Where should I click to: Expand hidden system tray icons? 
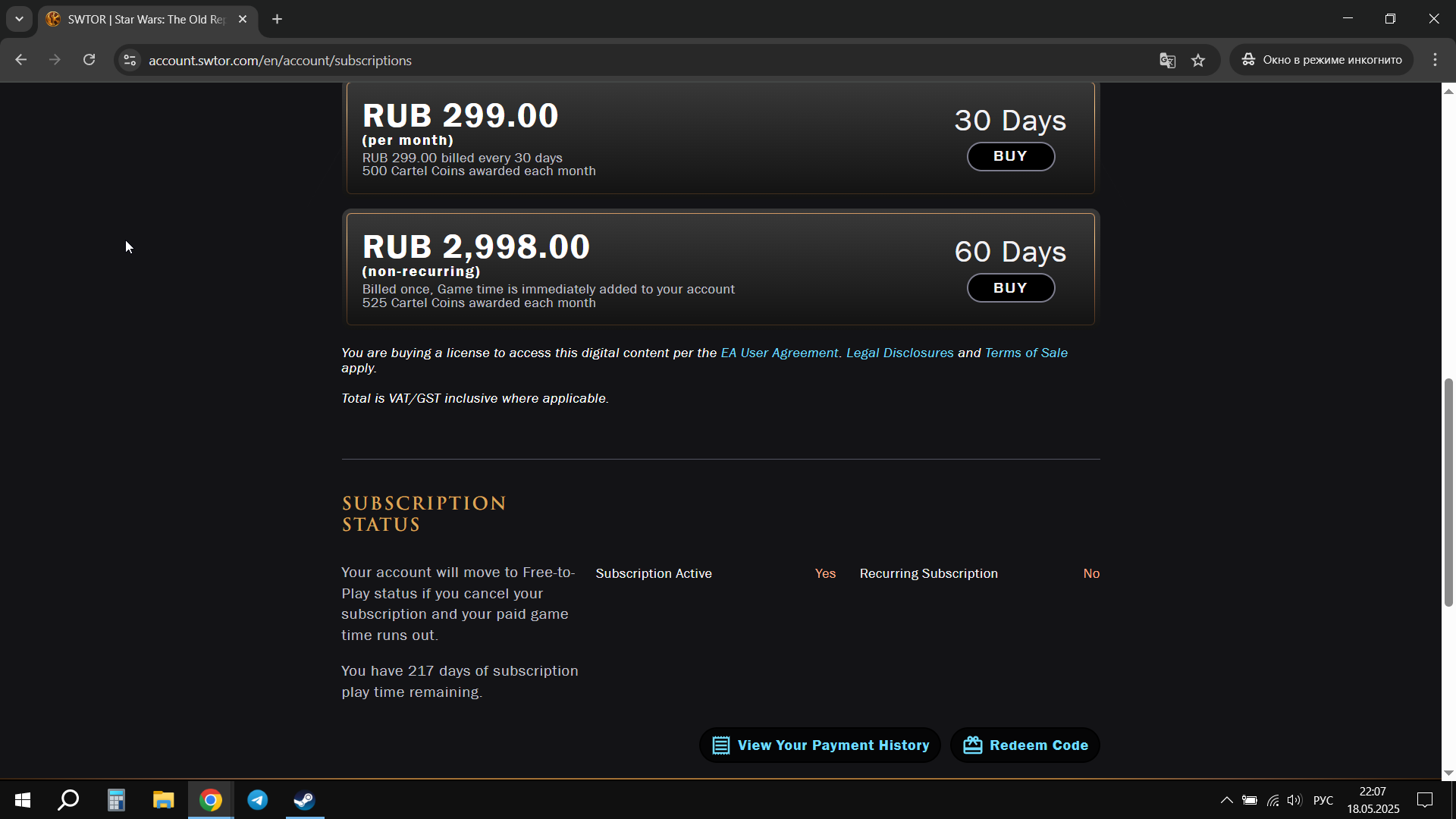(x=1226, y=800)
